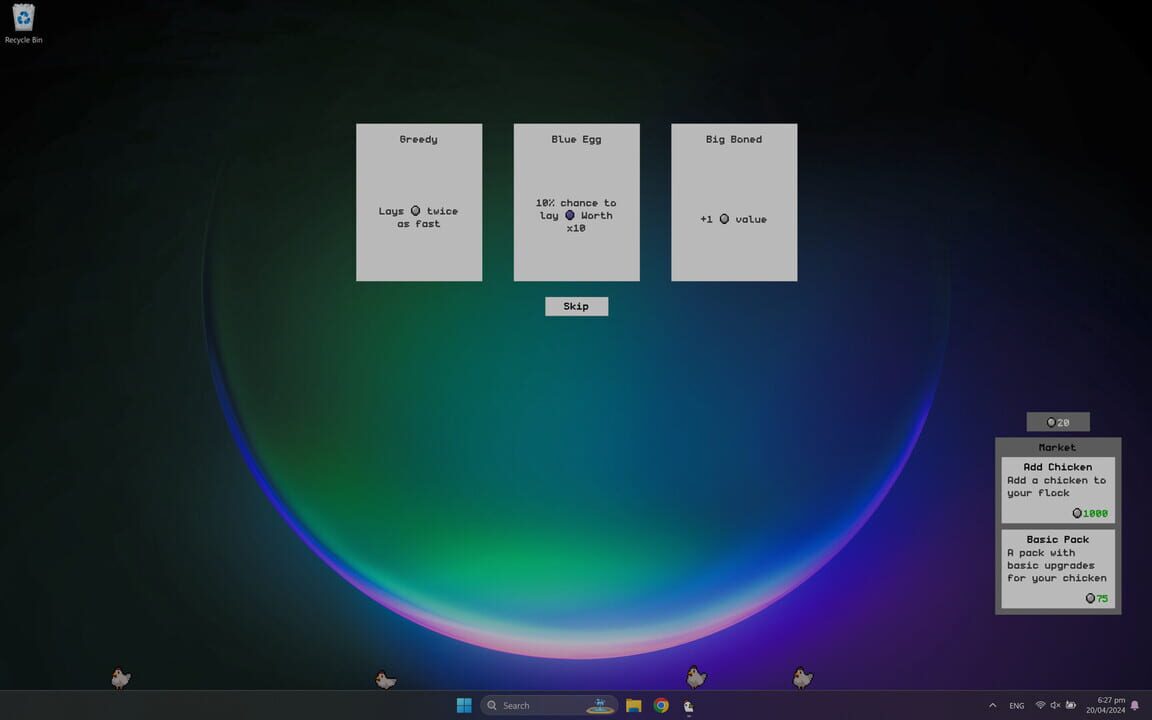1152x720 pixels.
Task: Click the leftmost chicken on the taskbar
Action: click(x=120, y=679)
